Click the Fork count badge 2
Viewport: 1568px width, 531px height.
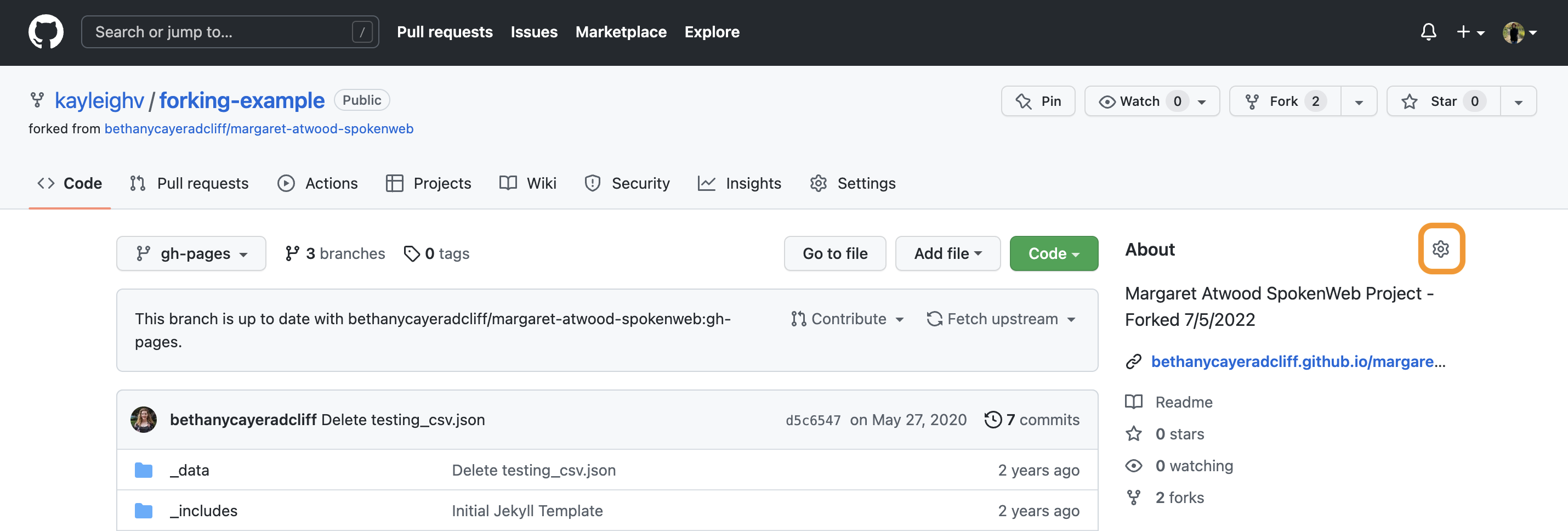(1315, 101)
